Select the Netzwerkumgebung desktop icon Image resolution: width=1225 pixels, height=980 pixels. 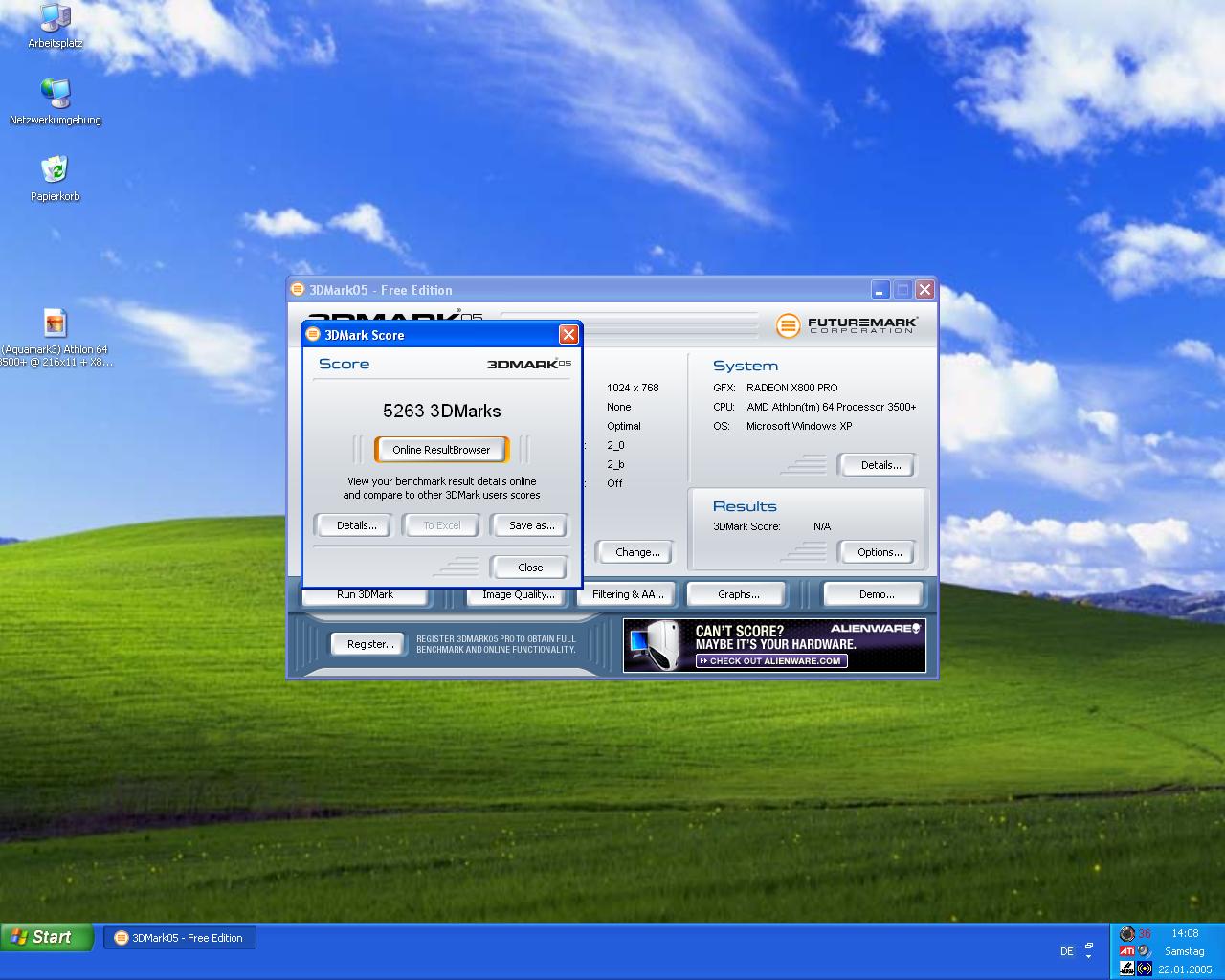click(56, 101)
